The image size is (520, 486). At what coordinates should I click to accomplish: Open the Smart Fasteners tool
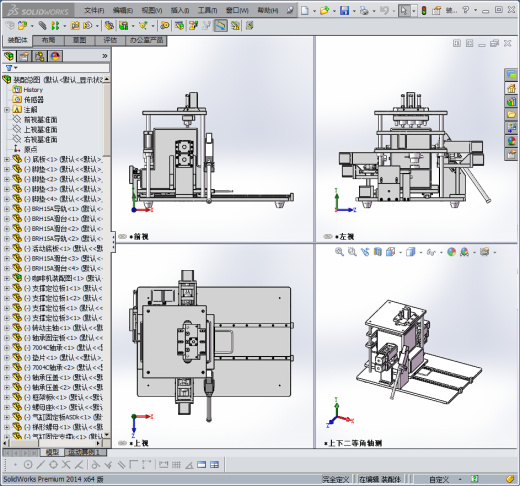point(75,25)
